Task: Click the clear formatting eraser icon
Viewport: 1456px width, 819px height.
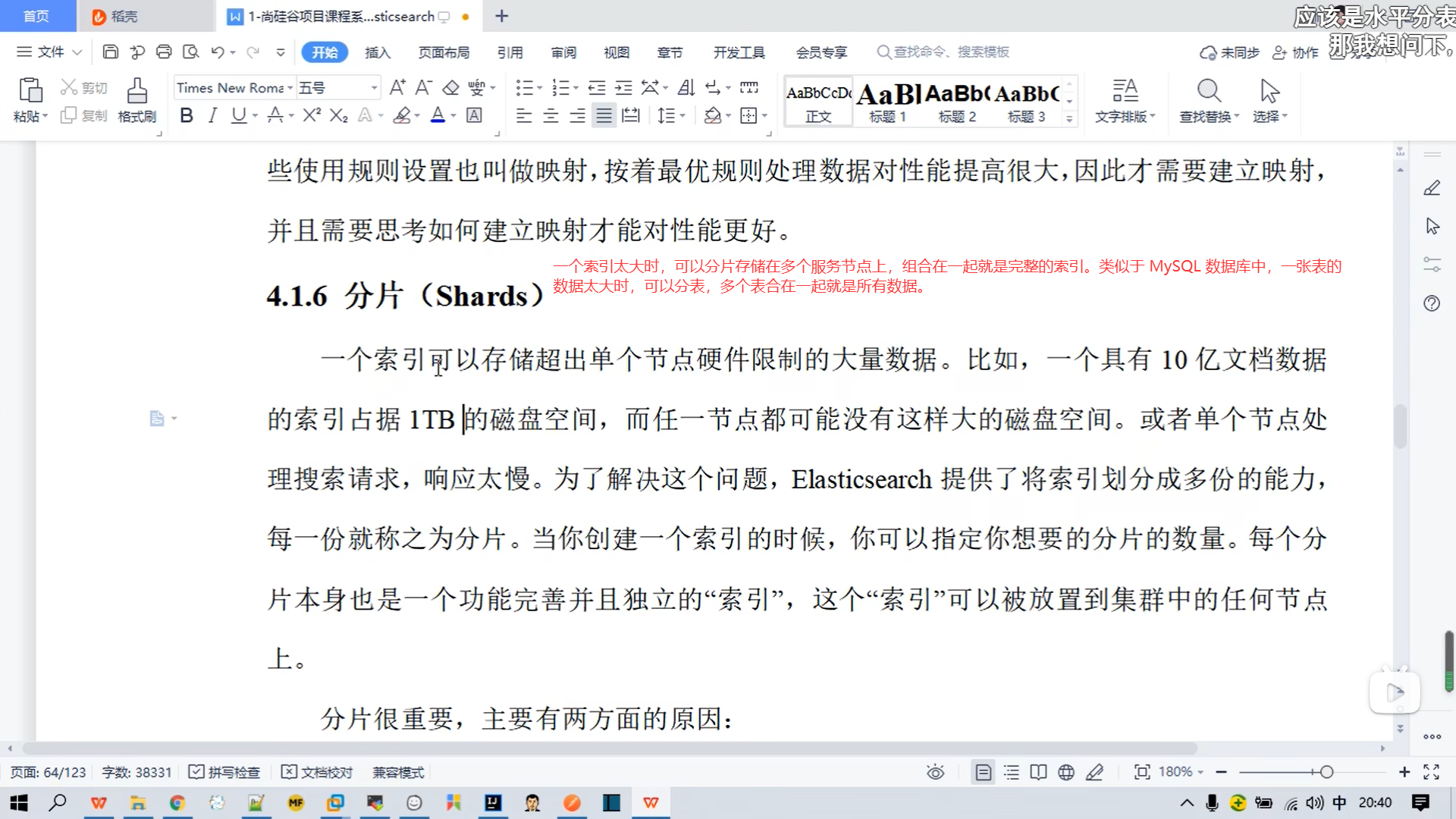Action: click(x=450, y=88)
